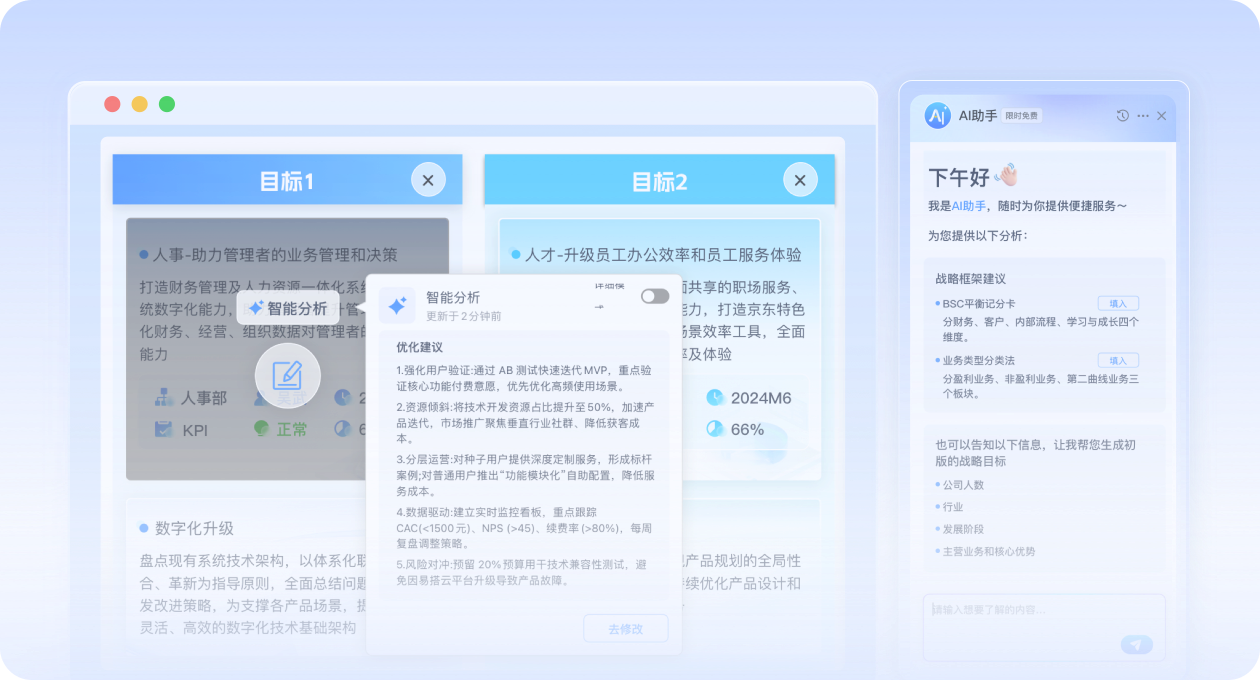Image resolution: width=1260 pixels, height=682 pixels.
Task: Click 填入 next to 业务类型分类法
Action: pos(1117,361)
